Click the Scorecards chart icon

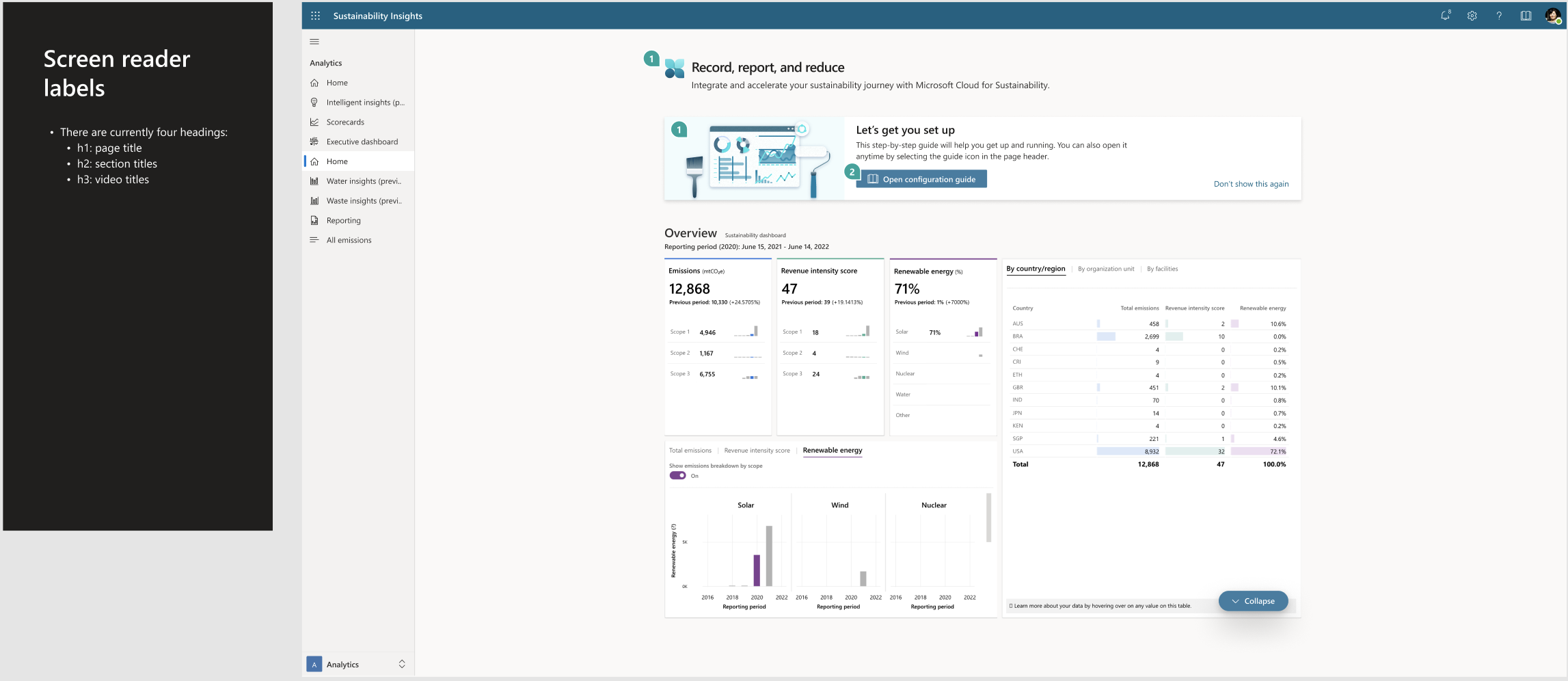(314, 122)
